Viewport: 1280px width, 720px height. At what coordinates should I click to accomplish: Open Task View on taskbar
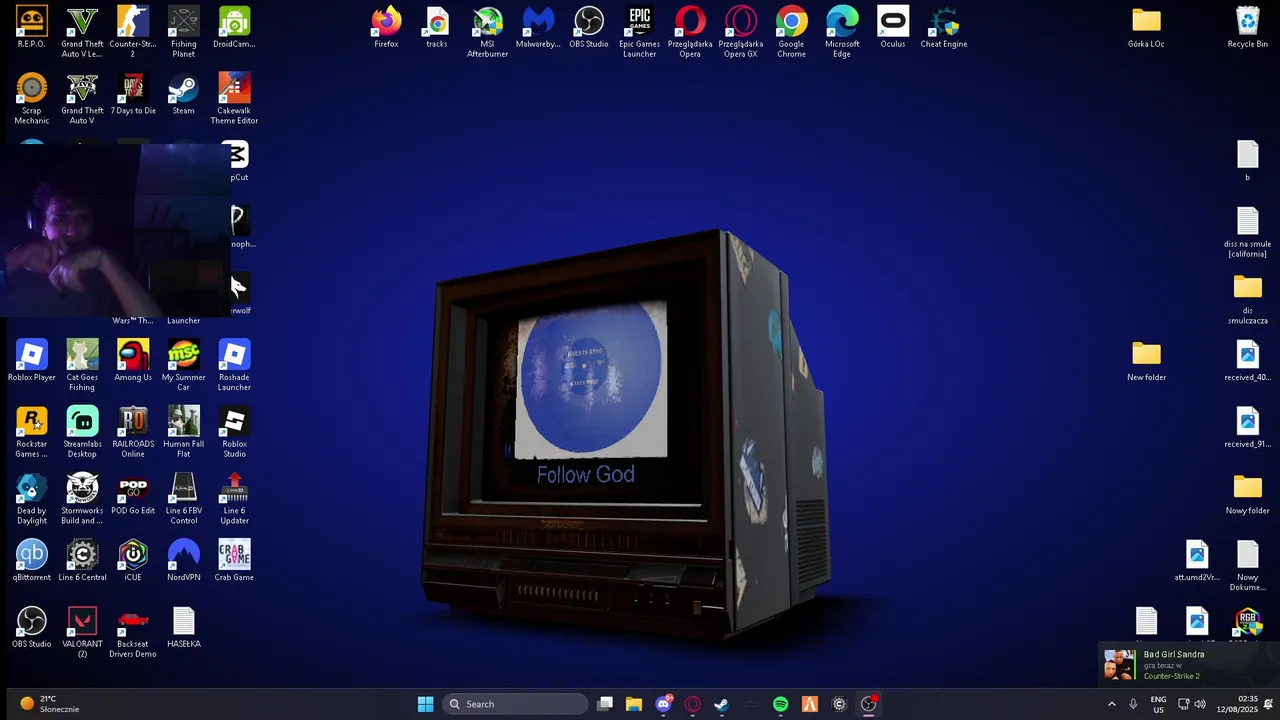605,704
